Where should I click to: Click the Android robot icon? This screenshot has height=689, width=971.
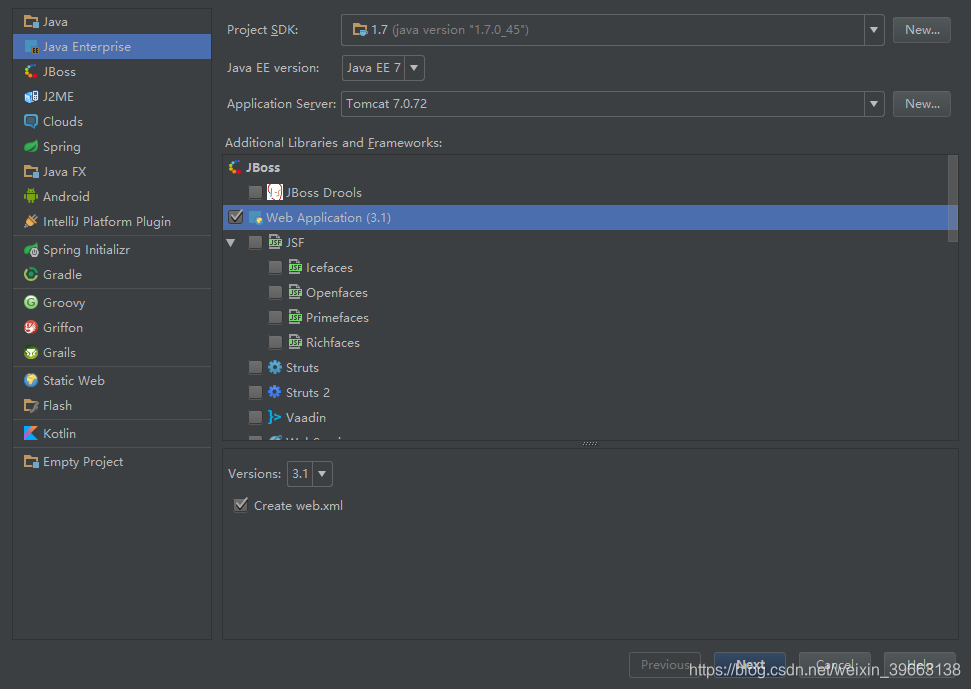pyautogui.click(x=31, y=196)
